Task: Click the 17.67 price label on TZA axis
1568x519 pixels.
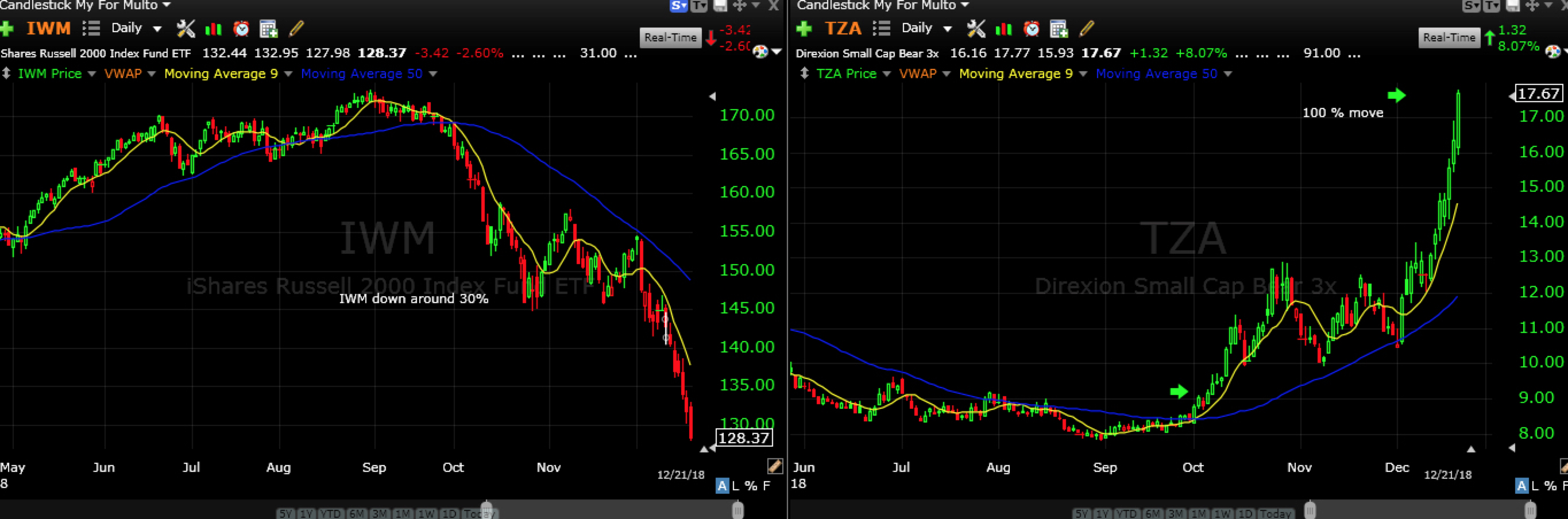Action: tap(1538, 93)
